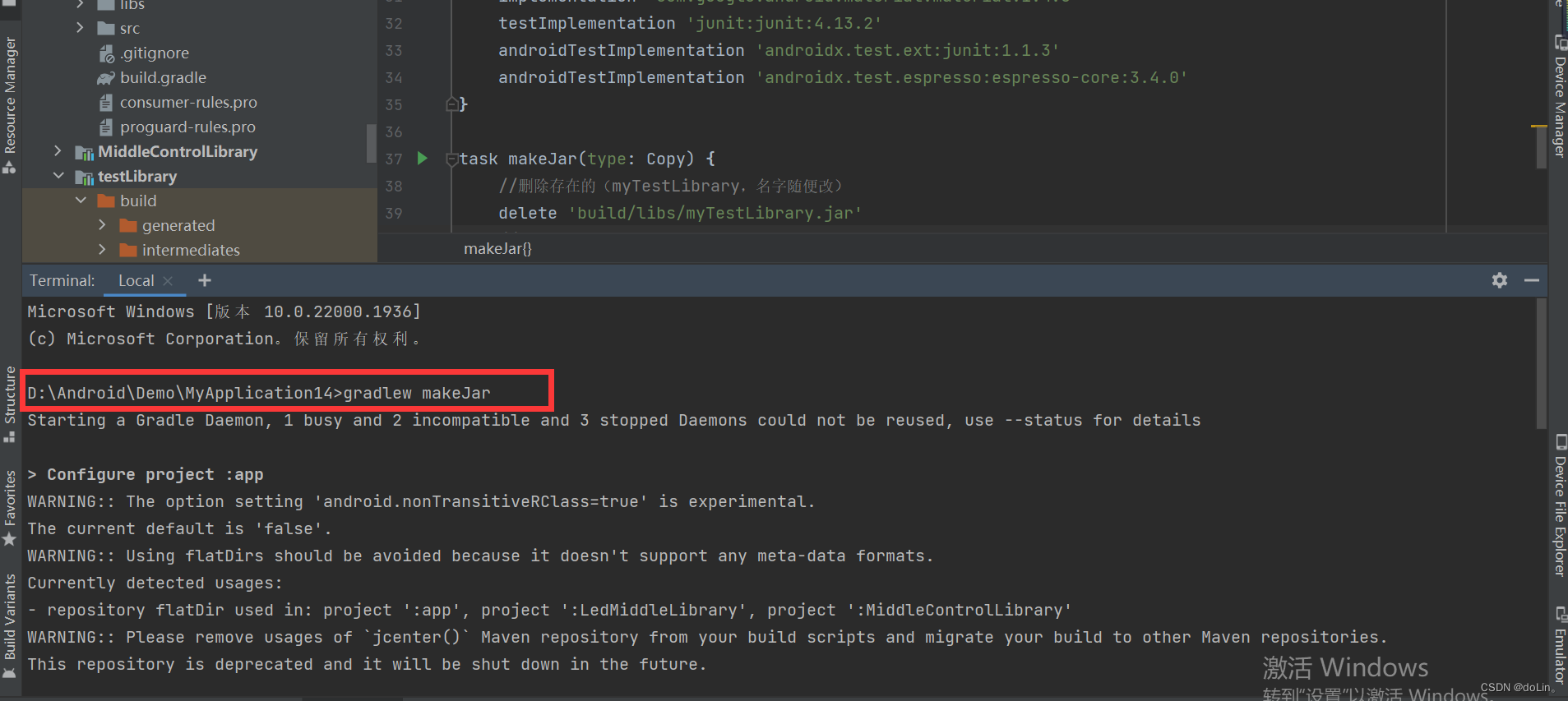Expand the src folder
This screenshot has width=1568, height=701.
[80, 28]
